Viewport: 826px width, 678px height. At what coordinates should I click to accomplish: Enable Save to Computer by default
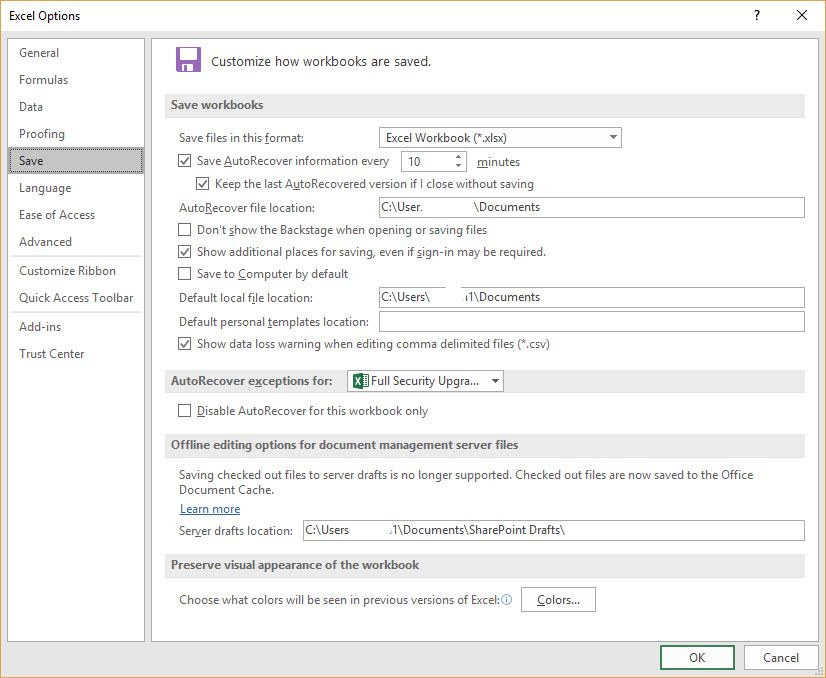point(184,274)
